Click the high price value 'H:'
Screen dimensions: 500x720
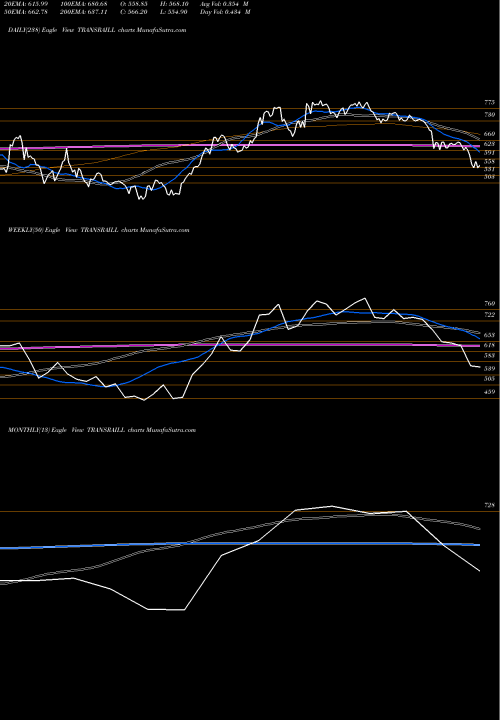[x=174, y=4]
